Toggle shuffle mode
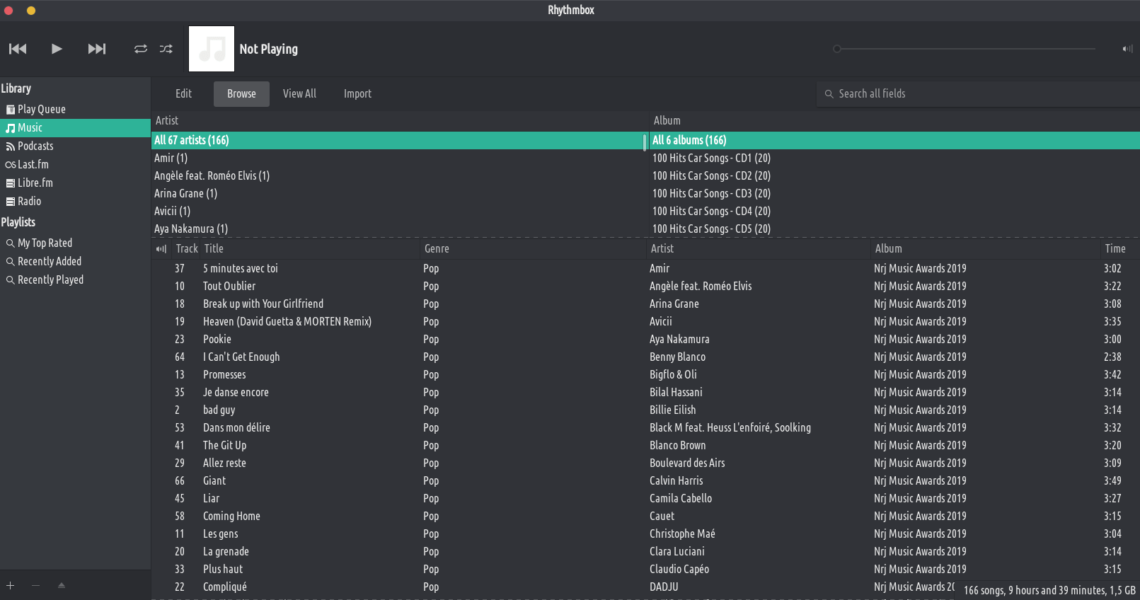Image resolution: width=1140 pixels, height=600 pixels. tap(166, 49)
